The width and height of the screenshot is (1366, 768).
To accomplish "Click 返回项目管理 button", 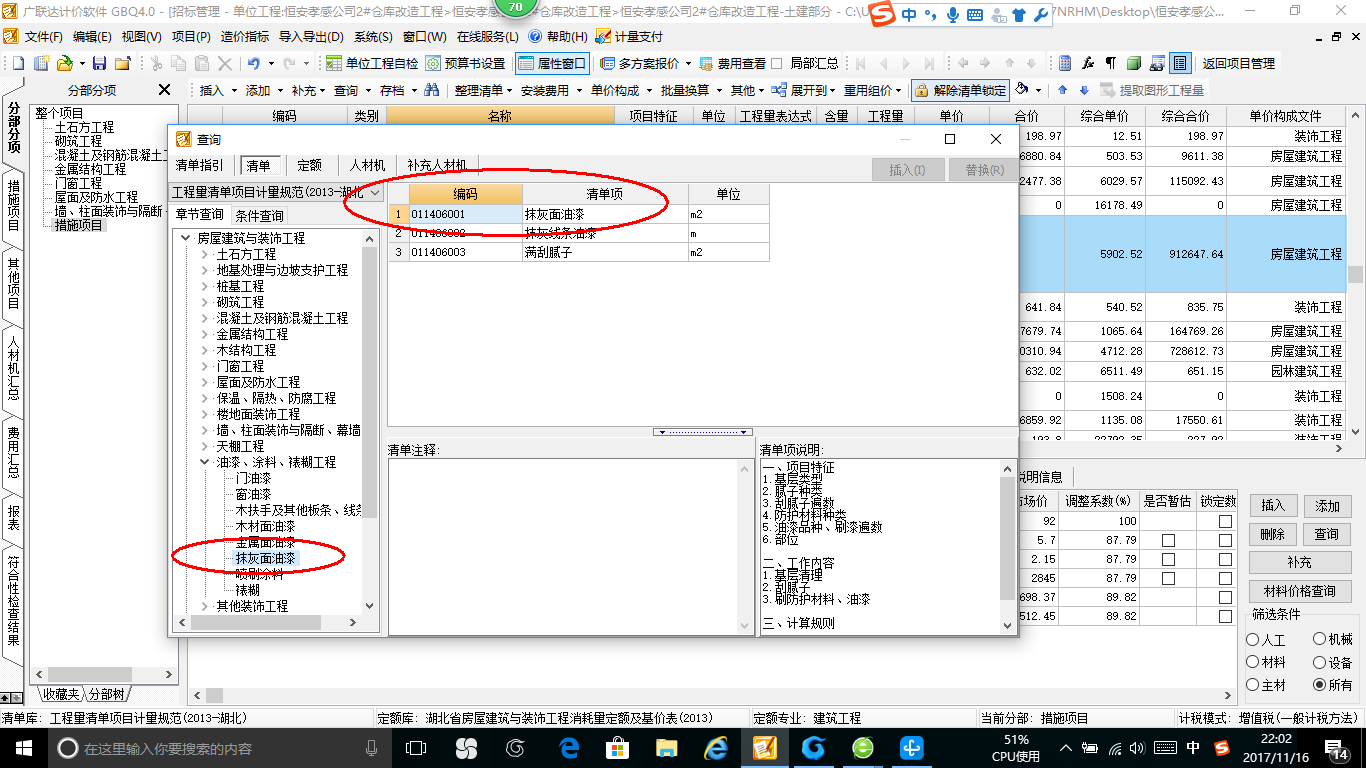I will click(x=1238, y=63).
